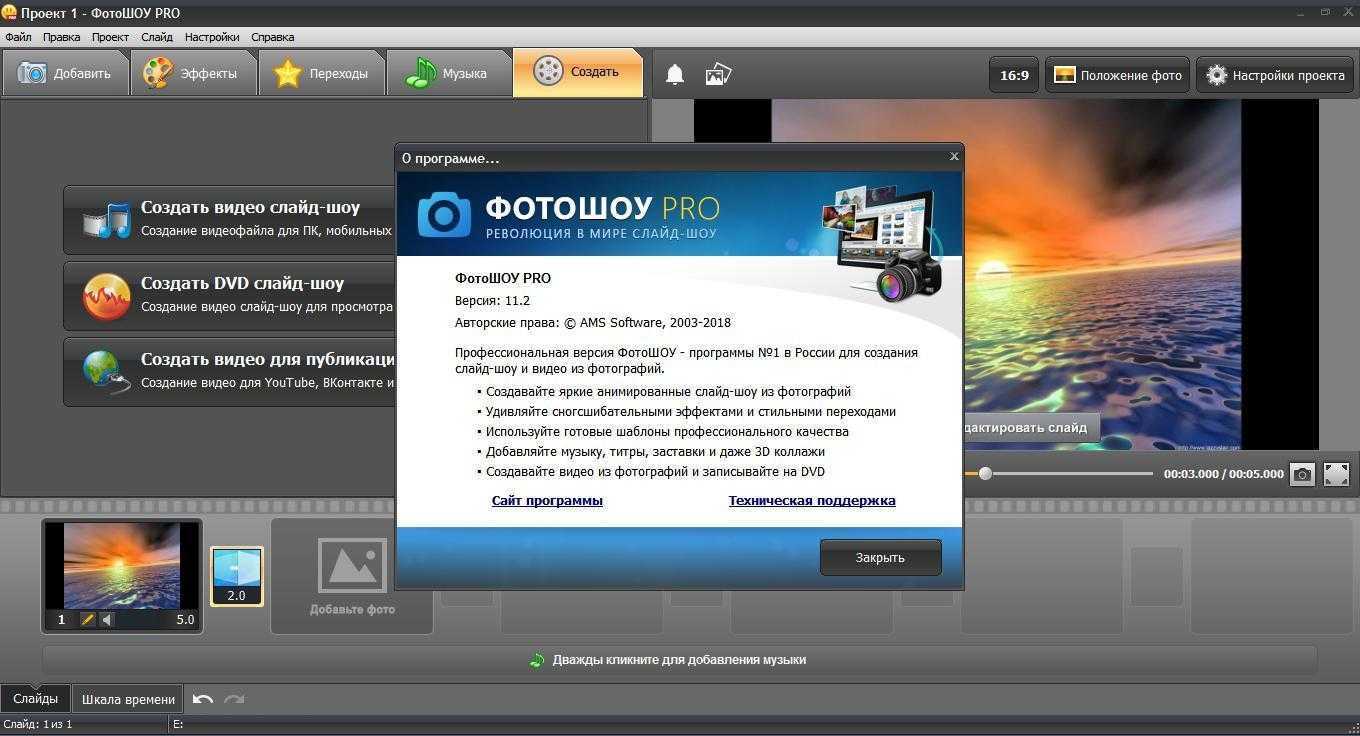This screenshot has height=736, width=1360.
Task: Click the video slideshow film-and-note icon
Action: point(106,220)
